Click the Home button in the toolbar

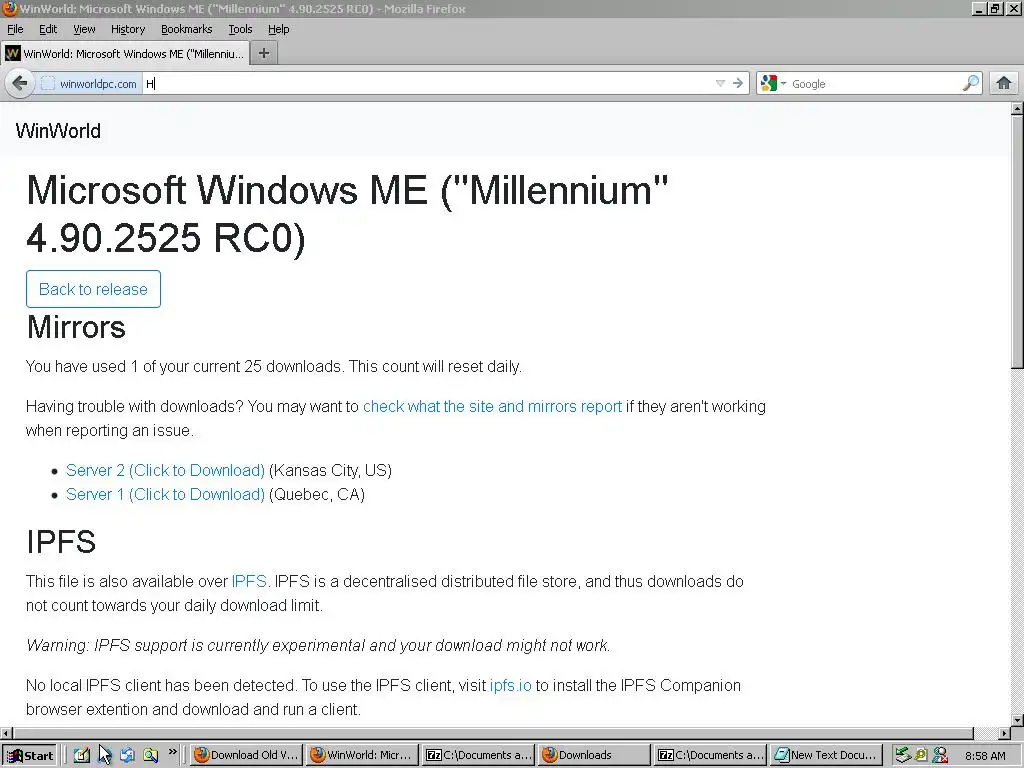tap(1004, 83)
